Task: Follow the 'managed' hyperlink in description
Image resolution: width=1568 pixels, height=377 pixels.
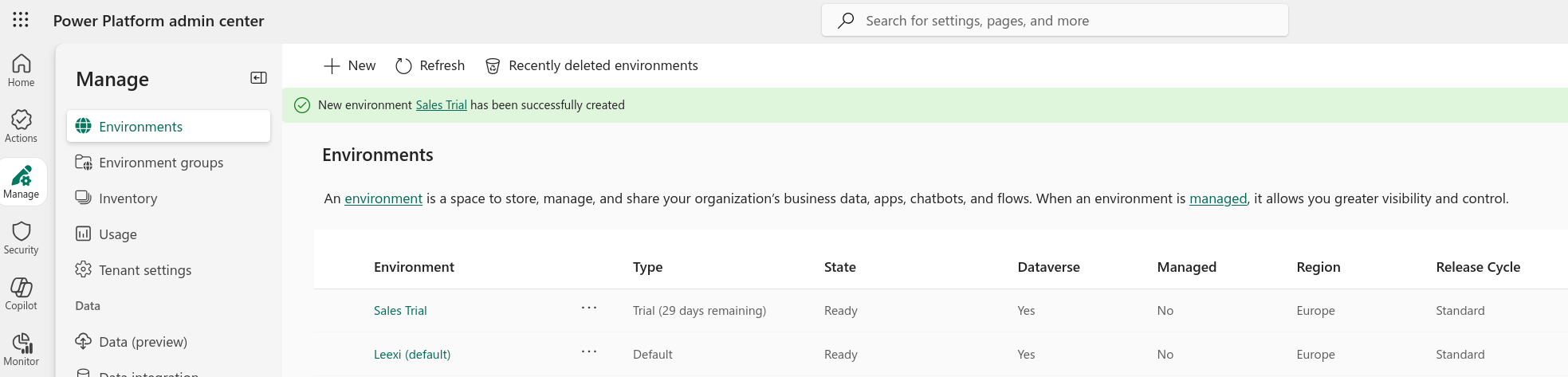Action: tap(1218, 198)
